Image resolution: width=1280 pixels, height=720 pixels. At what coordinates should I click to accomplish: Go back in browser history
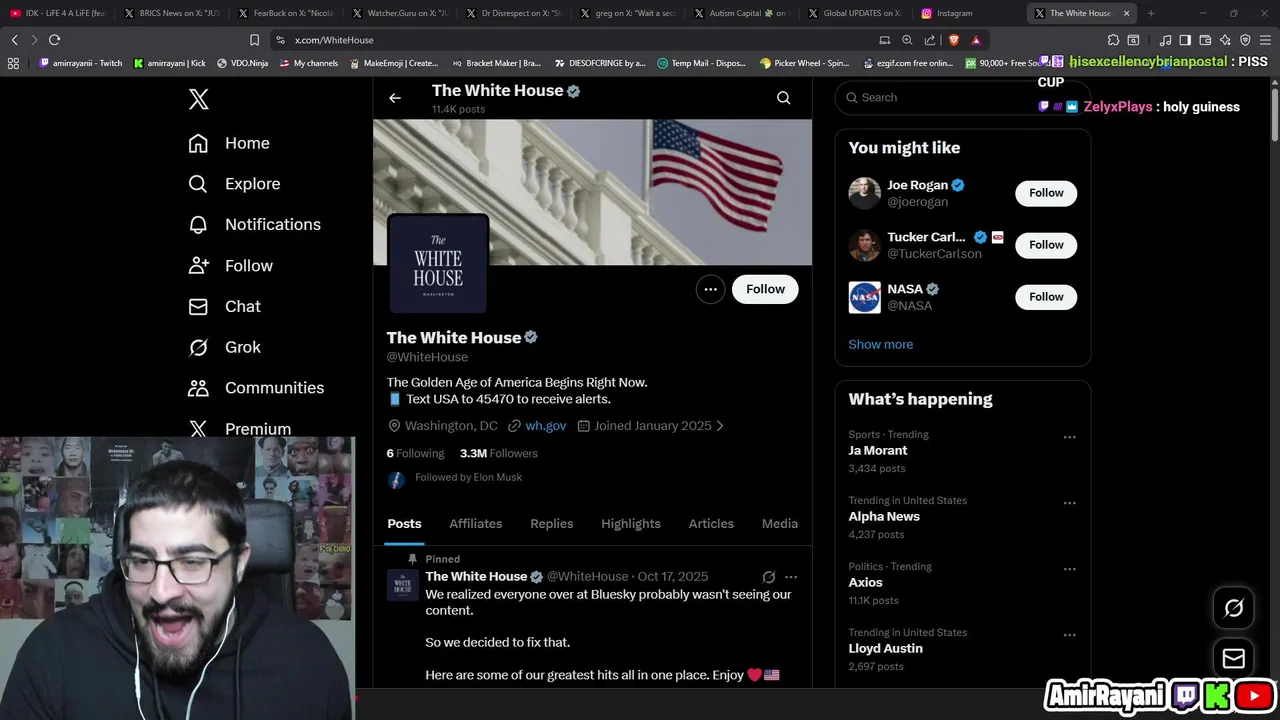[x=14, y=40]
